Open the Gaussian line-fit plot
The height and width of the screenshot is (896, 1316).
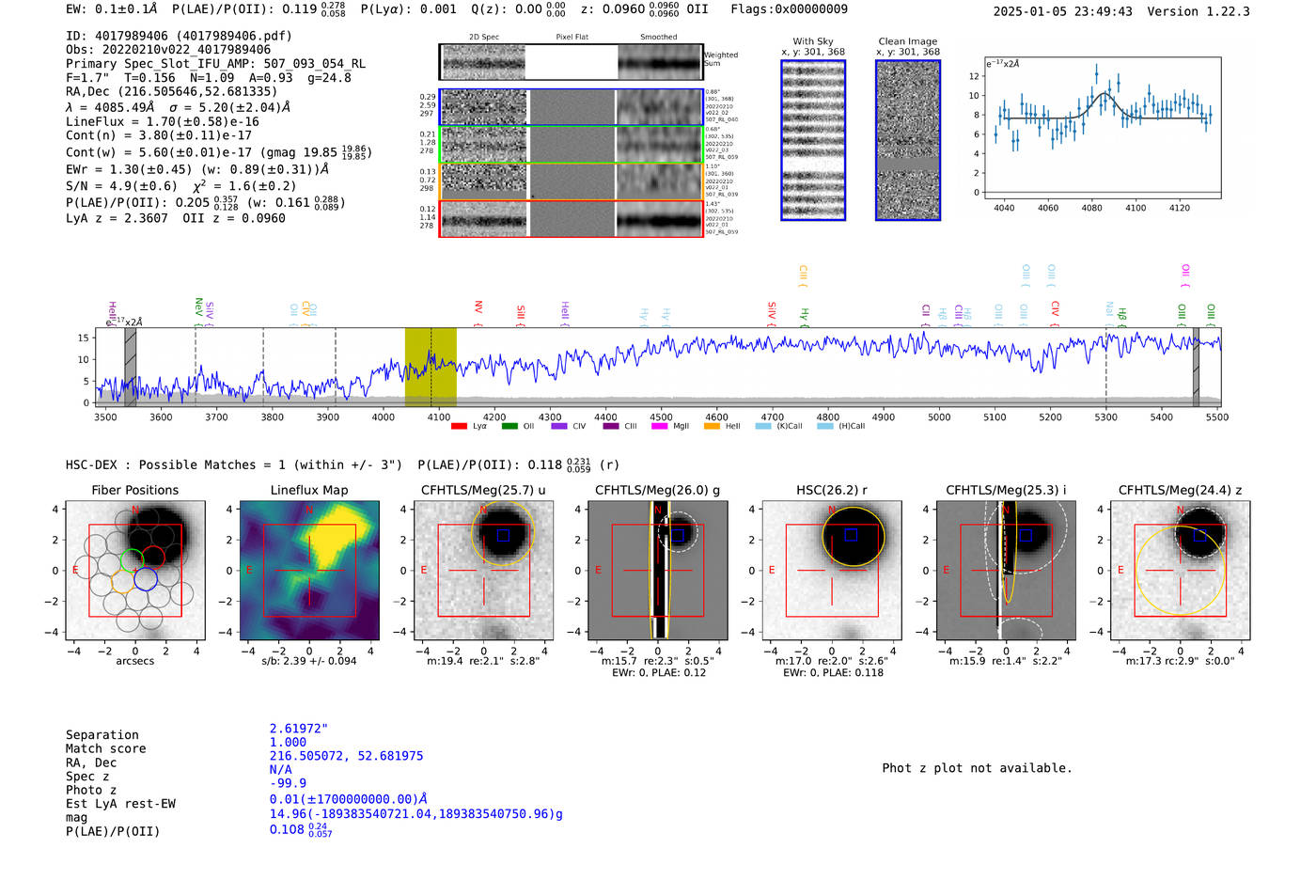(1103, 128)
